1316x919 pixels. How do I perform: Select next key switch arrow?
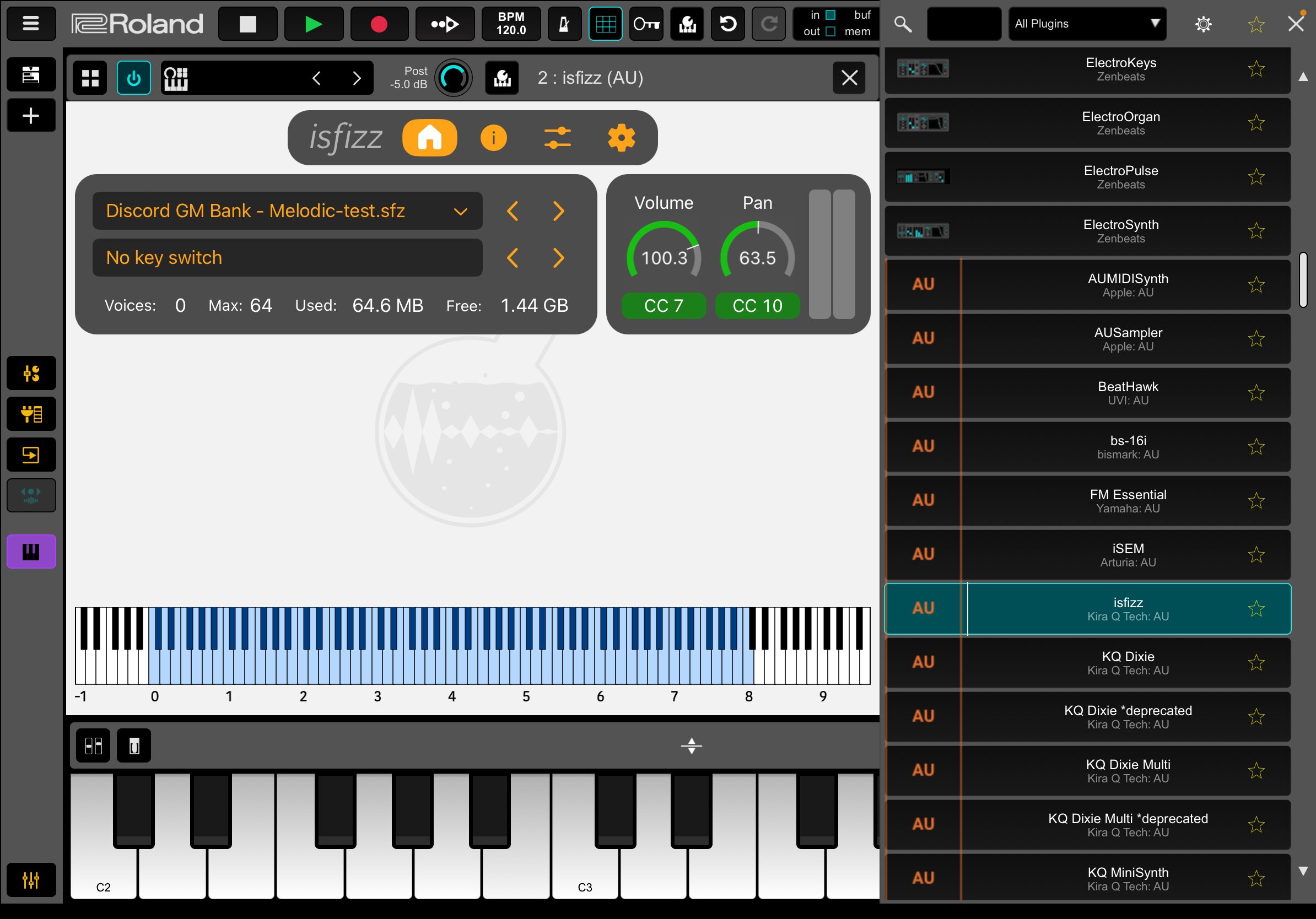pyautogui.click(x=559, y=258)
